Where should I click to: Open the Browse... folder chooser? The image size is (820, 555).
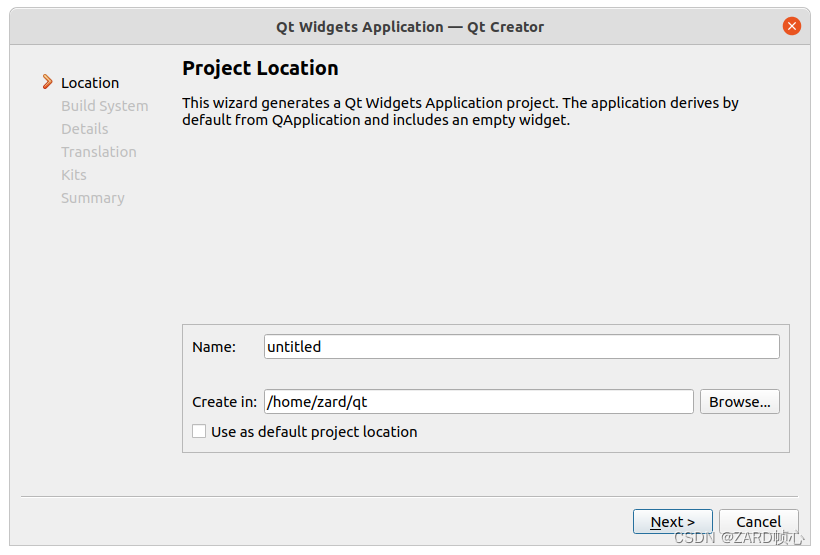pos(739,401)
